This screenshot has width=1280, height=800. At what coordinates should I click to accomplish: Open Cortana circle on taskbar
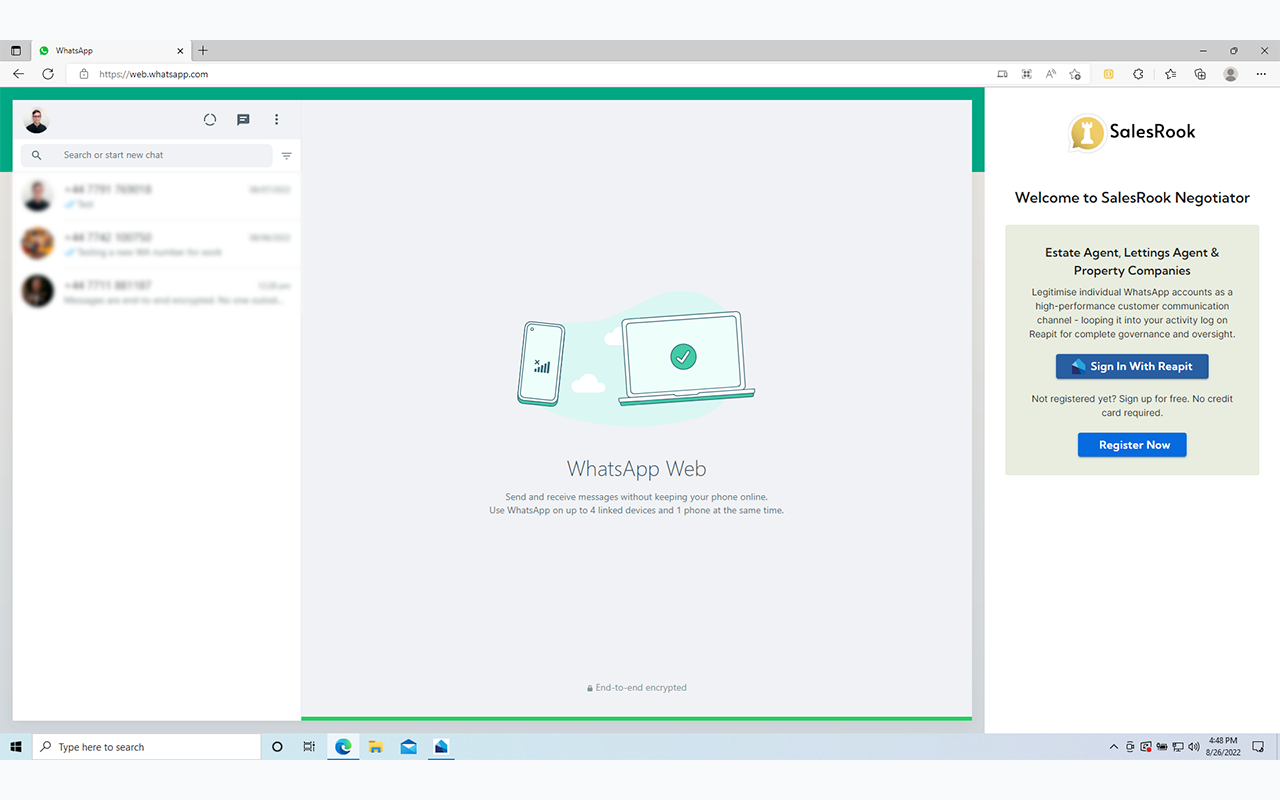click(x=277, y=747)
